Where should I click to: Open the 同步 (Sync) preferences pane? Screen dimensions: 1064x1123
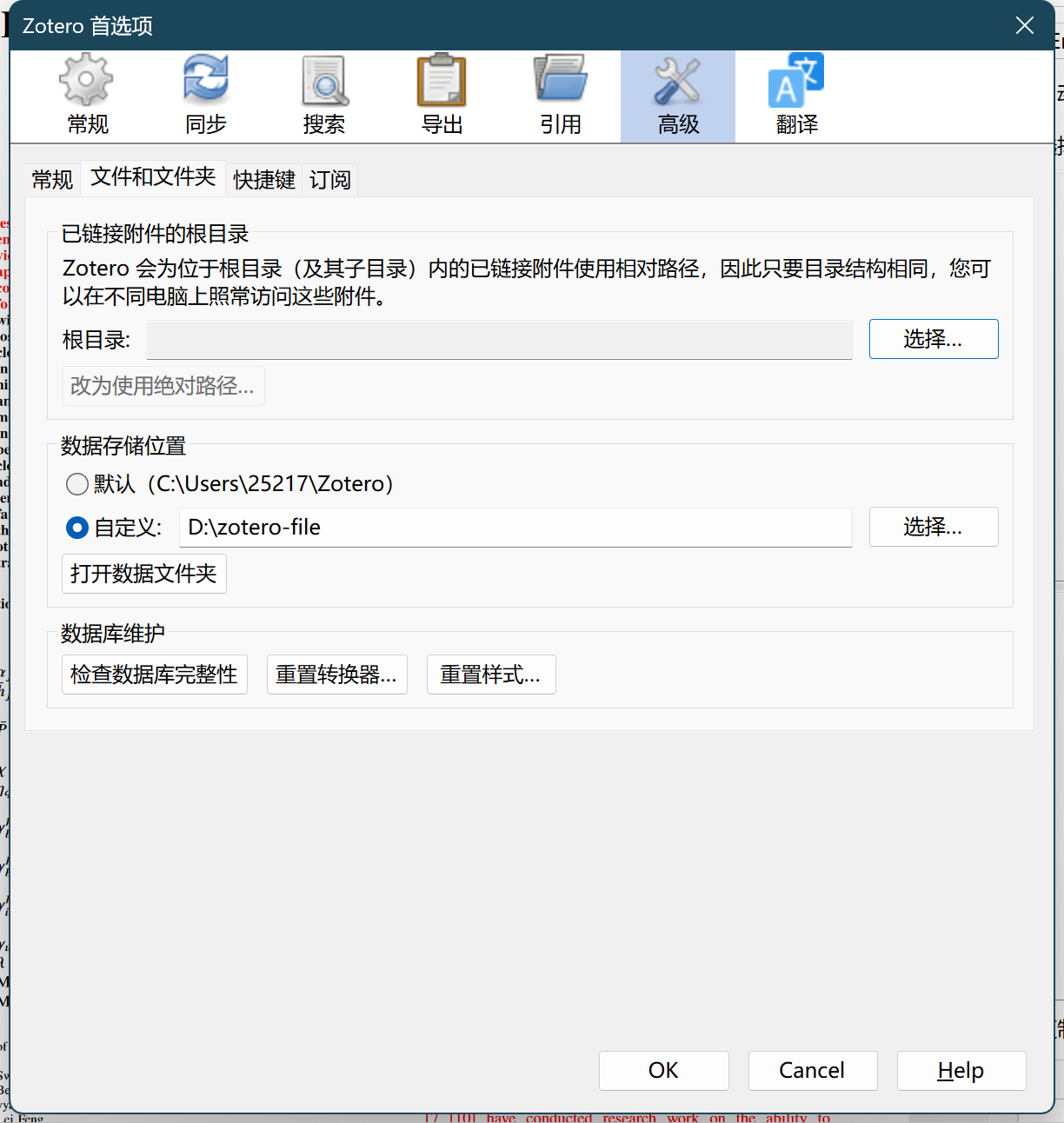point(206,96)
